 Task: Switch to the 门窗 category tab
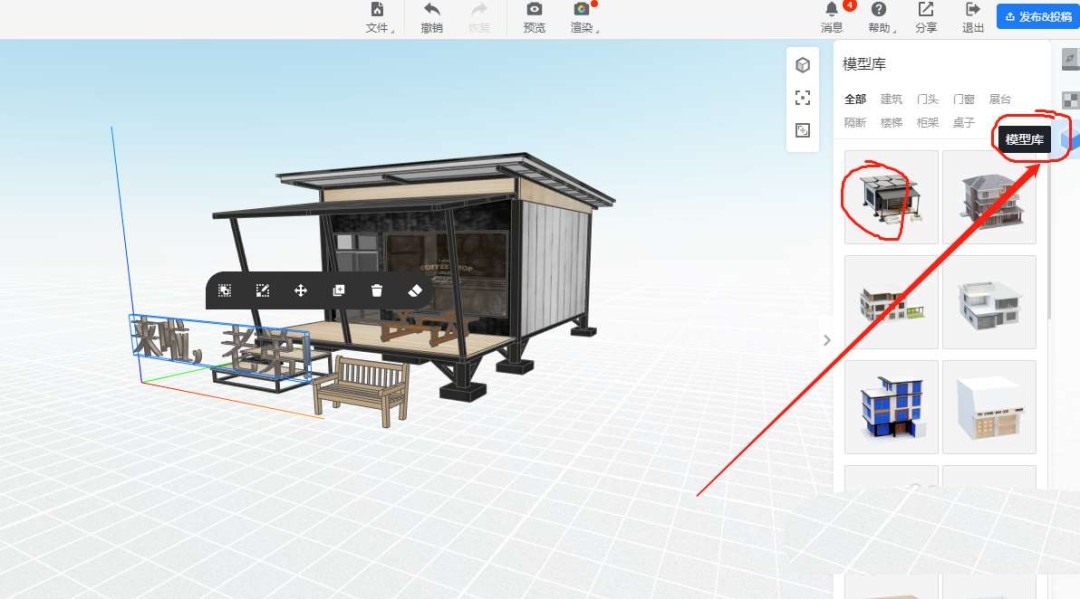point(963,99)
